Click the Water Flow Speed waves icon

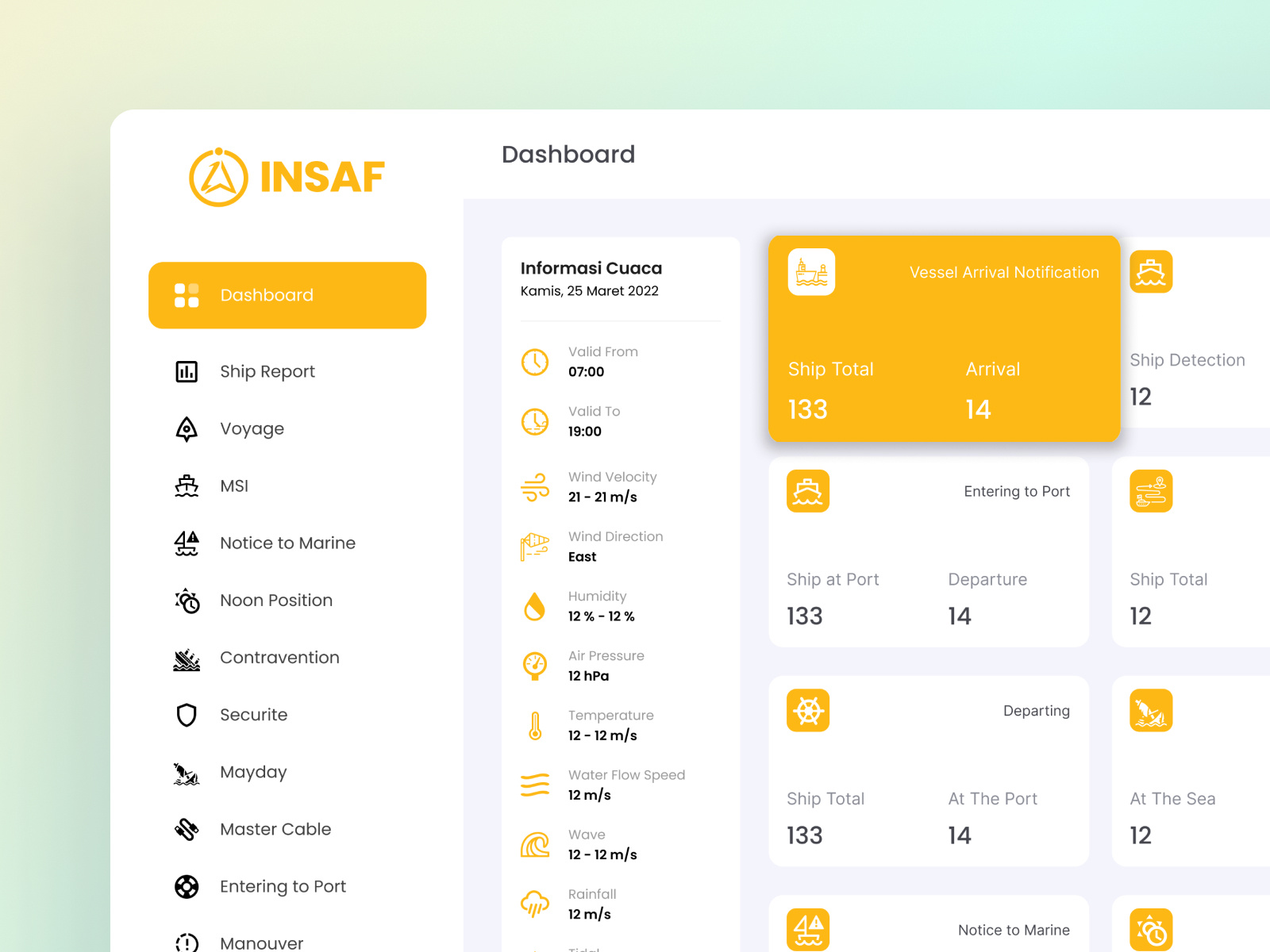click(535, 785)
